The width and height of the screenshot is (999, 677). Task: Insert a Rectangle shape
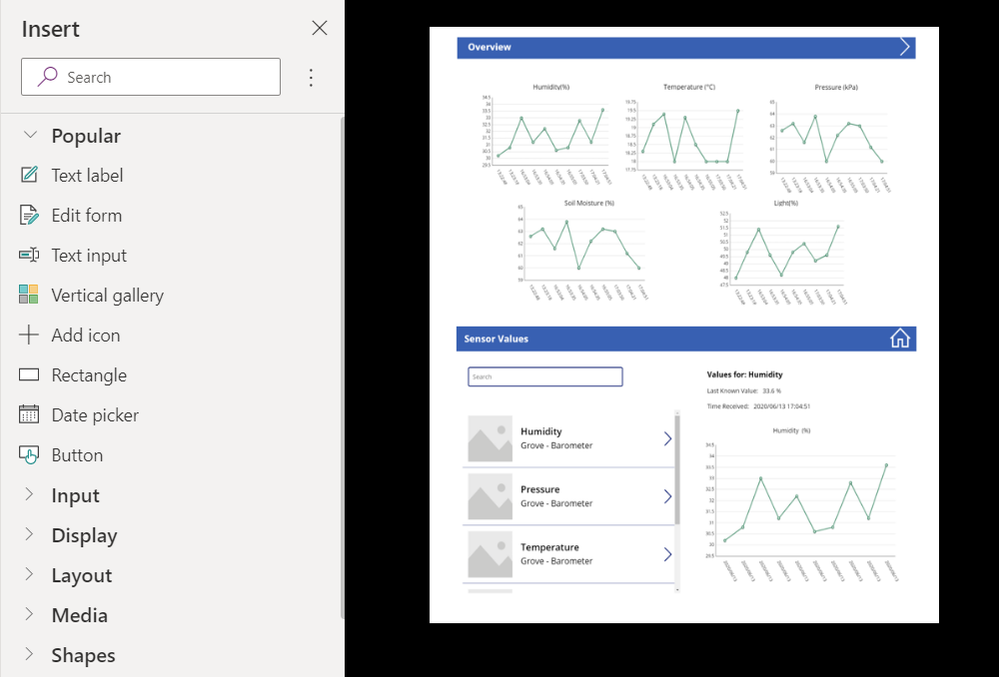pos(89,375)
